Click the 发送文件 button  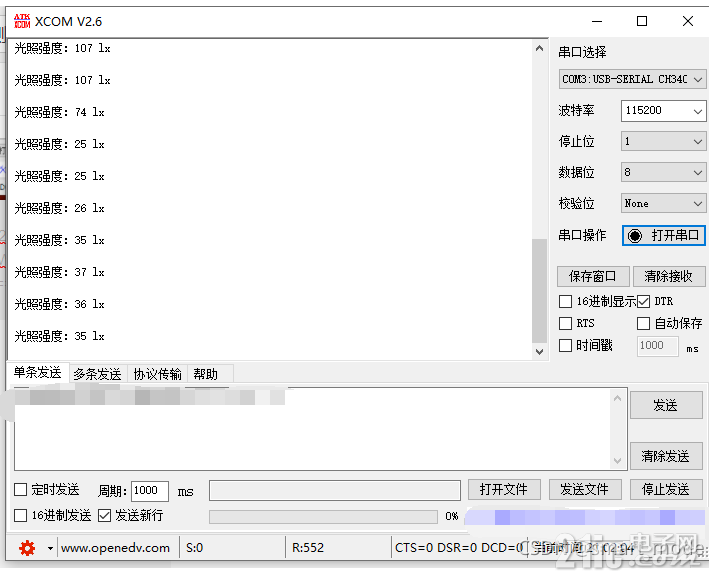tap(585, 490)
